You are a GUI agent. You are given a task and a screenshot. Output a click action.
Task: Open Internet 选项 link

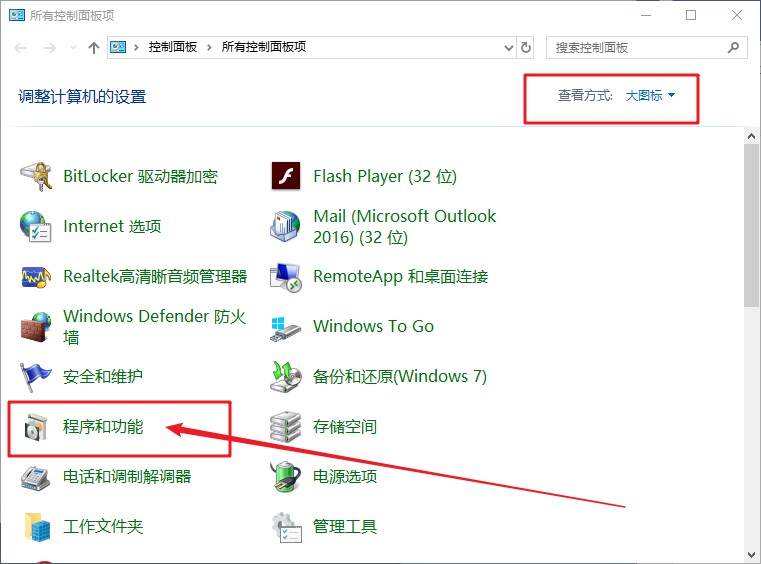click(112, 226)
